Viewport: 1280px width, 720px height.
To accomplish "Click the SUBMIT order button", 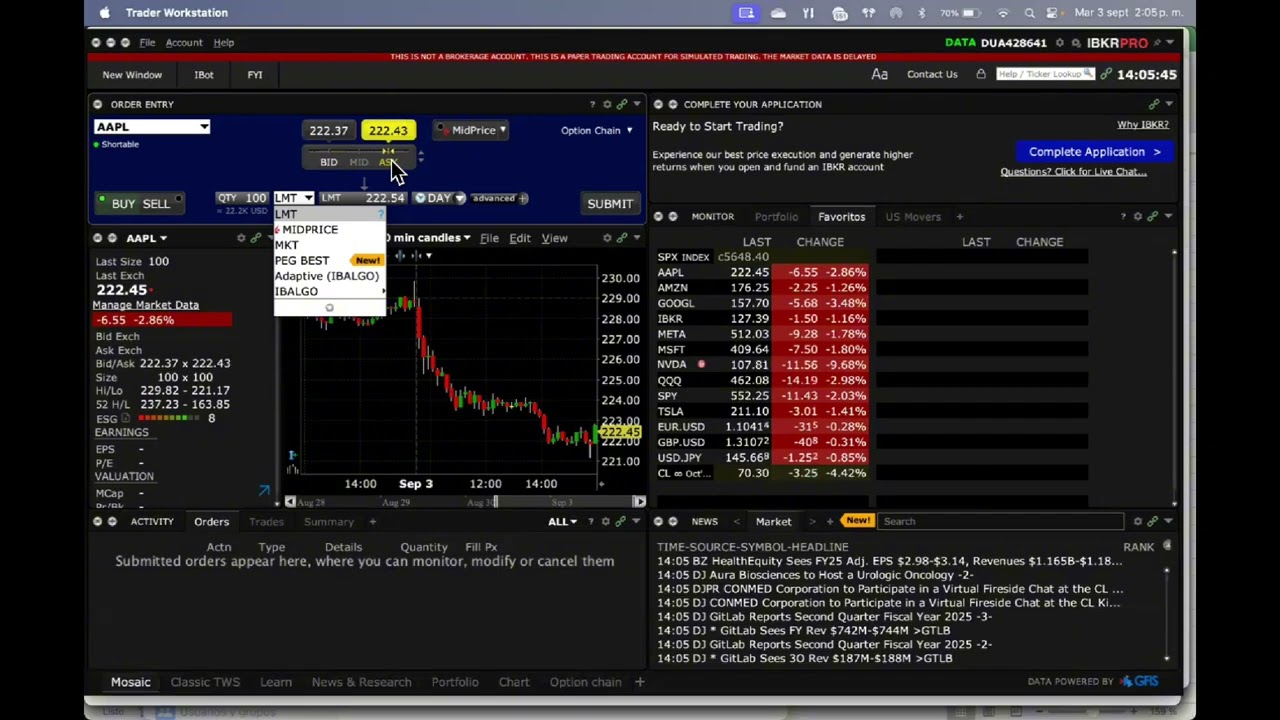I will click(x=610, y=204).
